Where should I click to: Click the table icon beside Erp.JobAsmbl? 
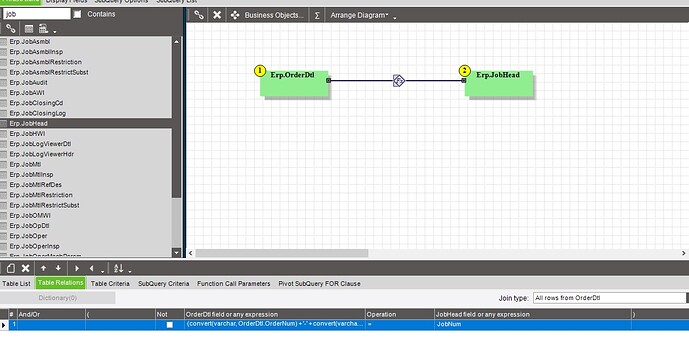(4, 42)
